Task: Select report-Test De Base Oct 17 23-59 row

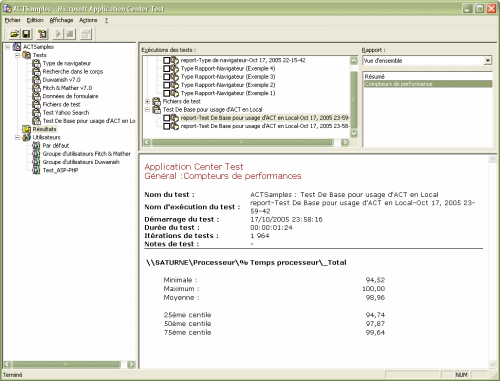Action: [x=265, y=118]
